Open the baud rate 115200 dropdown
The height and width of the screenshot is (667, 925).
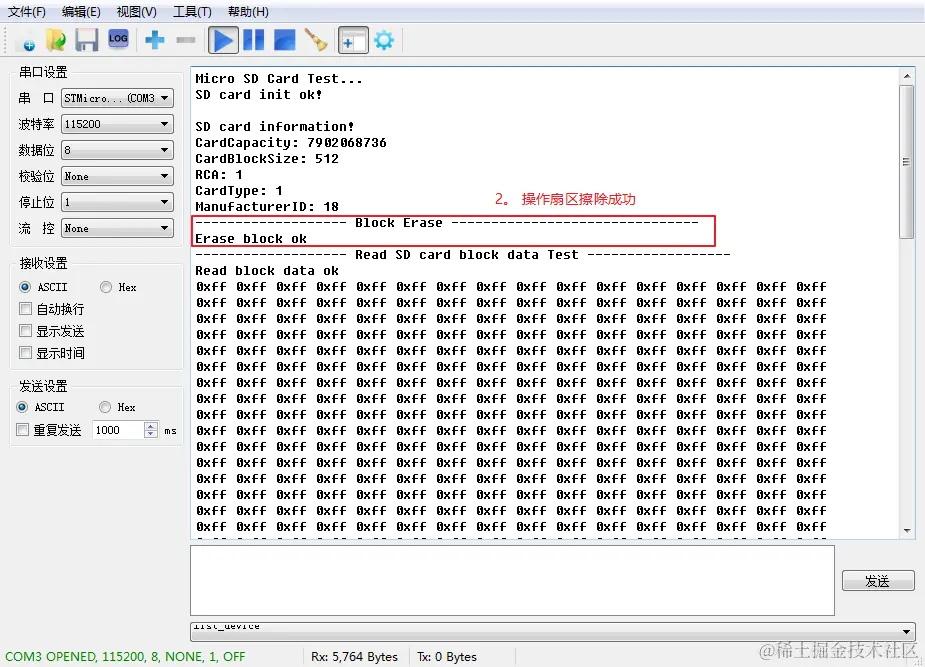point(117,124)
